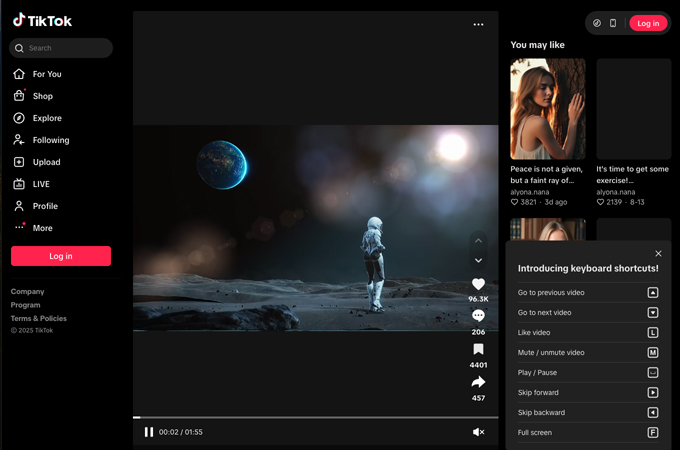Click the astronaut video frame

pos(316,228)
